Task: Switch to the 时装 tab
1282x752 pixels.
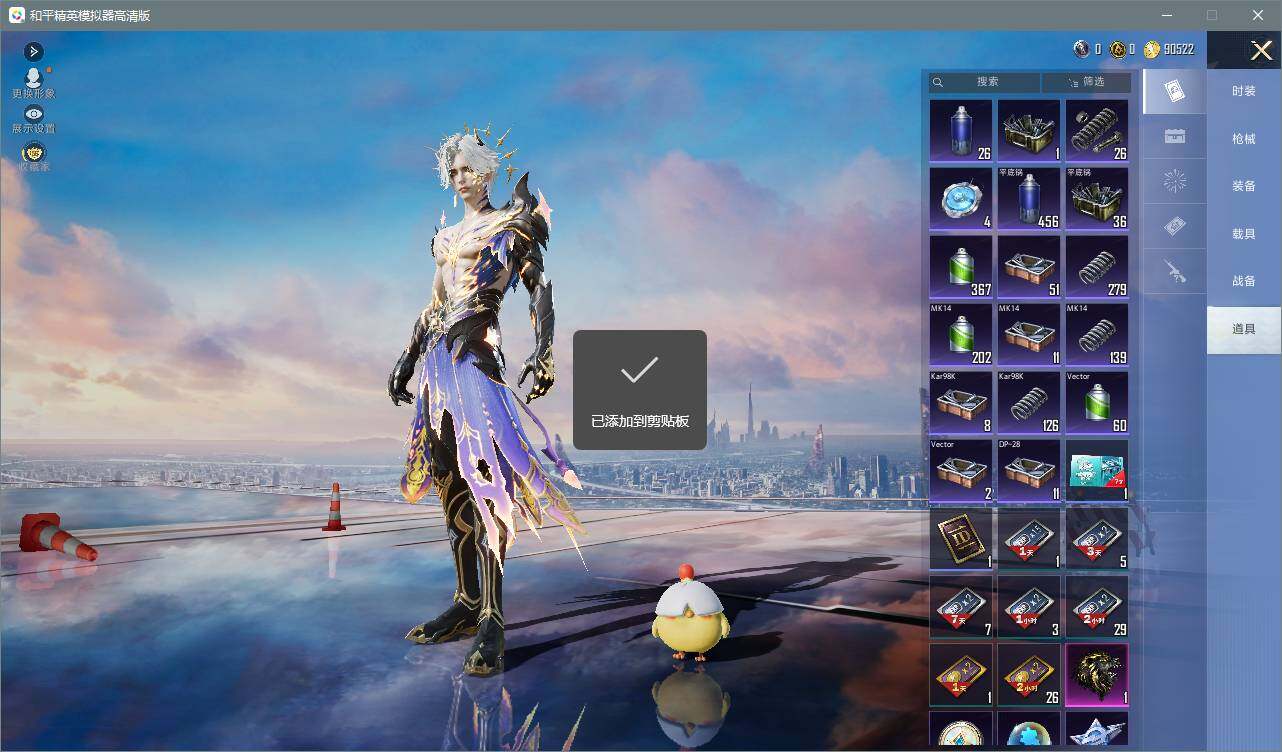Action: (1244, 91)
